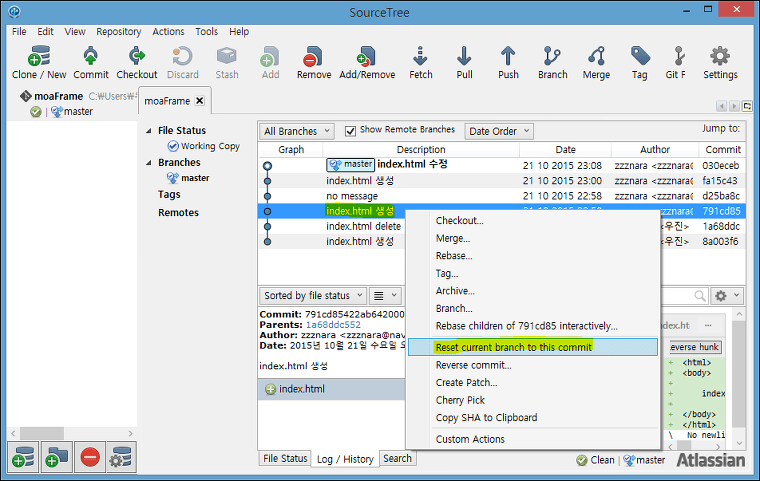Open the diff options gear dropdown
This screenshot has width=760, height=481.
tap(727, 295)
